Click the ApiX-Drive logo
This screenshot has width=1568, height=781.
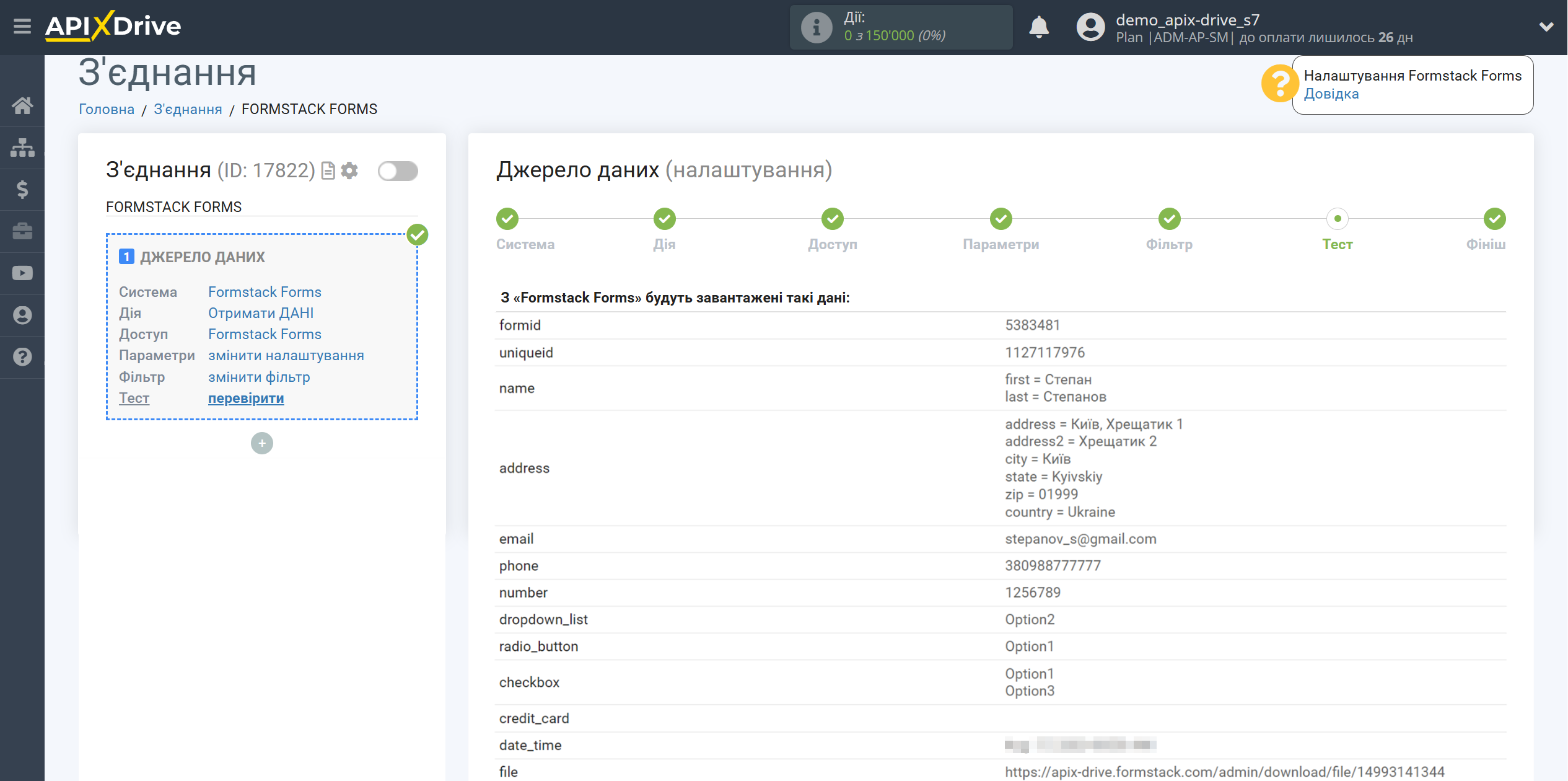coord(113,26)
